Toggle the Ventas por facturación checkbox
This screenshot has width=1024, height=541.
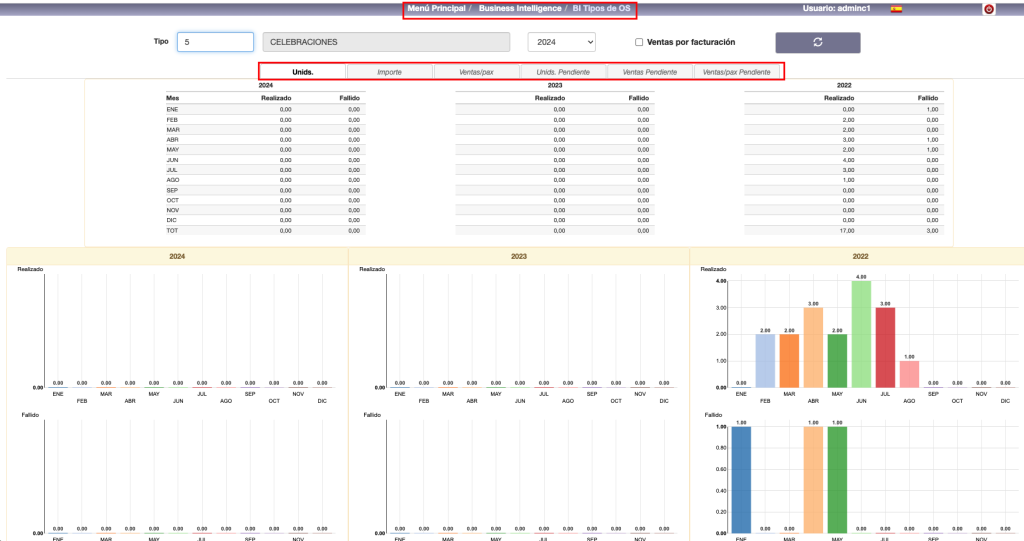click(x=639, y=42)
